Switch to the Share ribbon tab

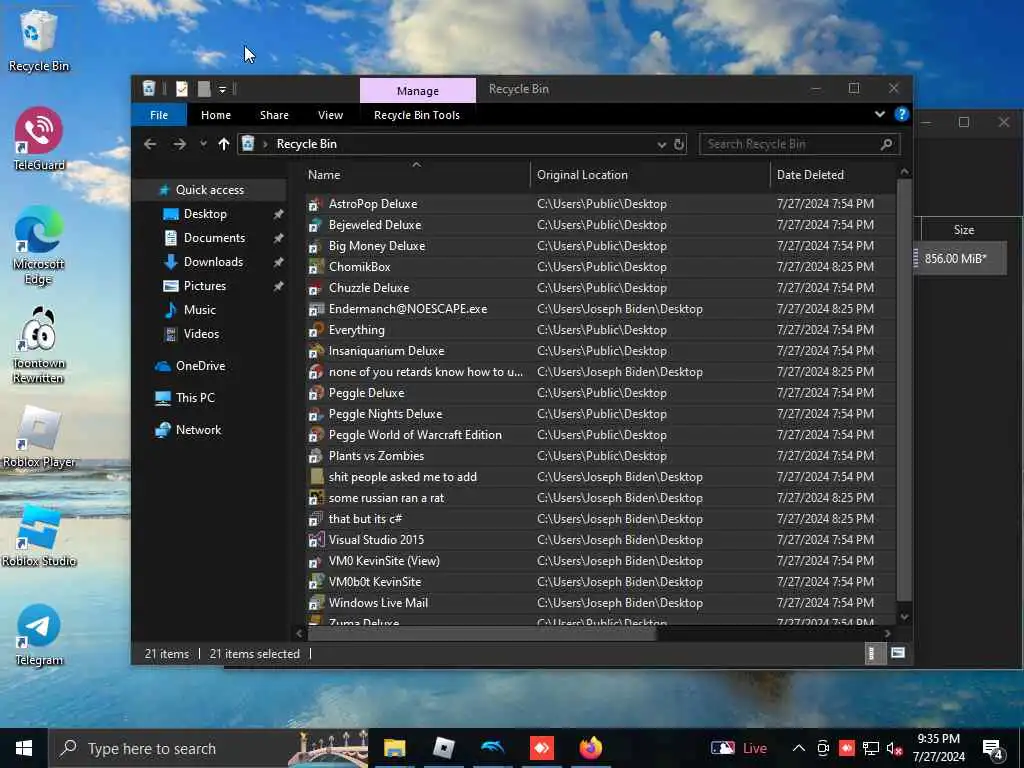pos(274,115)
